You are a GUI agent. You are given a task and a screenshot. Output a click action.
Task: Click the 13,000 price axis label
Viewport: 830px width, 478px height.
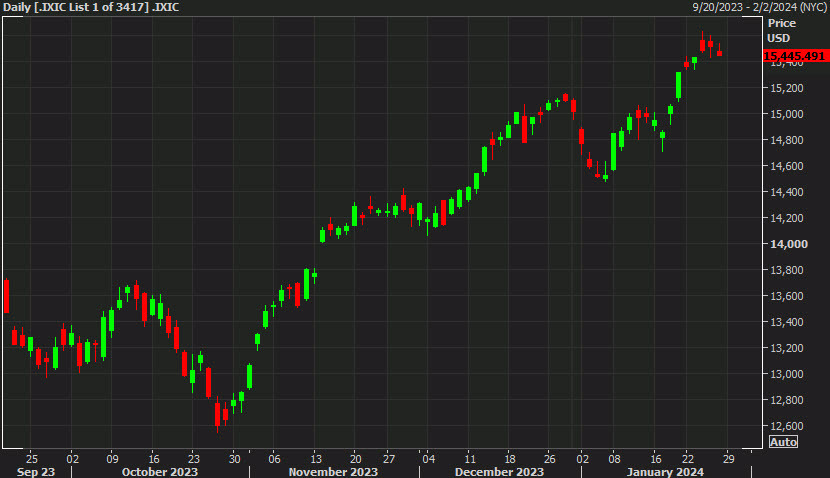tap(787, 374)
